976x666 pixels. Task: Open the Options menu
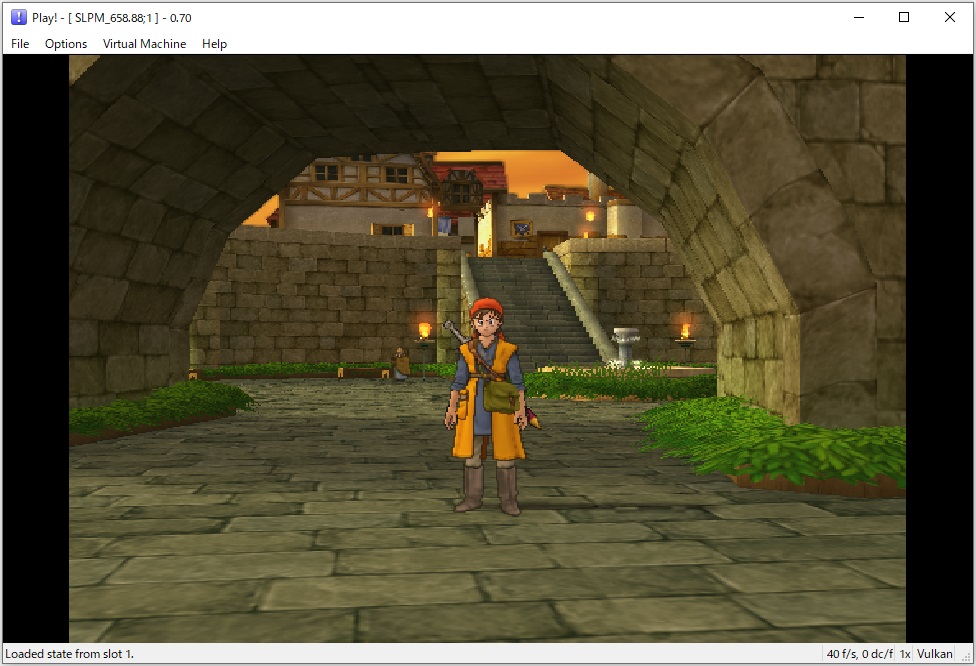66,44
